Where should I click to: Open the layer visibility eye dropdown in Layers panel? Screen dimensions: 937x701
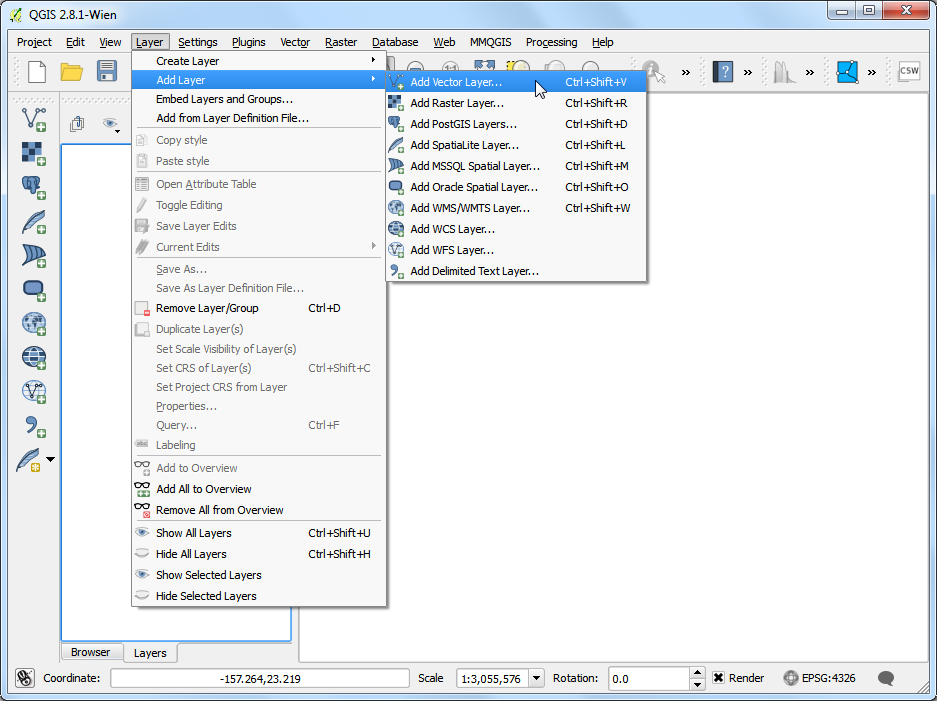tap(111, 124)
